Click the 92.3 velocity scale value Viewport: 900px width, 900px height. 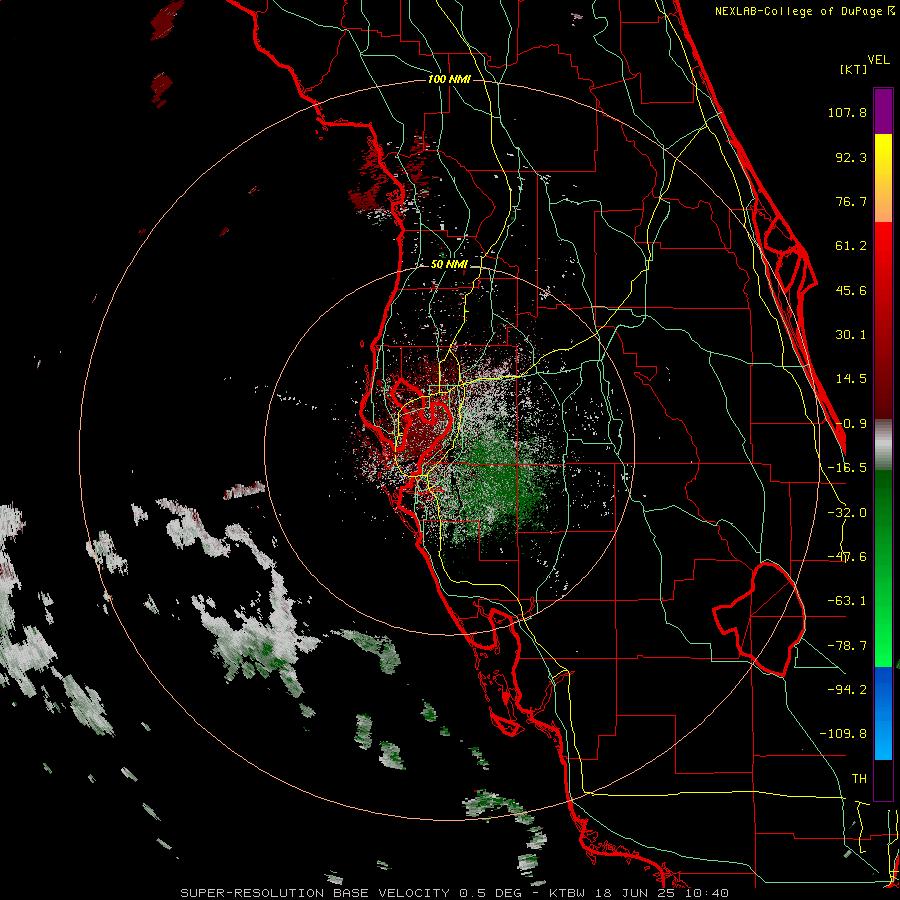point(851,157)
